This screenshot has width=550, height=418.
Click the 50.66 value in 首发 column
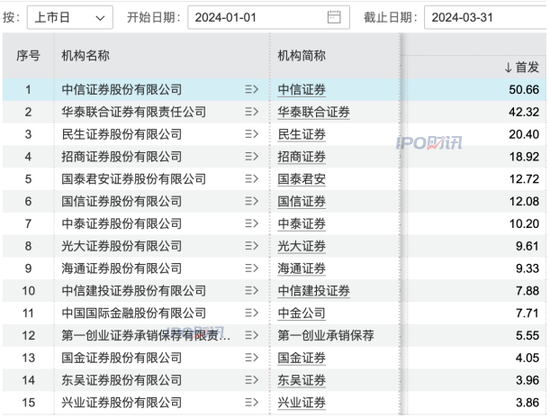point(524,90)
